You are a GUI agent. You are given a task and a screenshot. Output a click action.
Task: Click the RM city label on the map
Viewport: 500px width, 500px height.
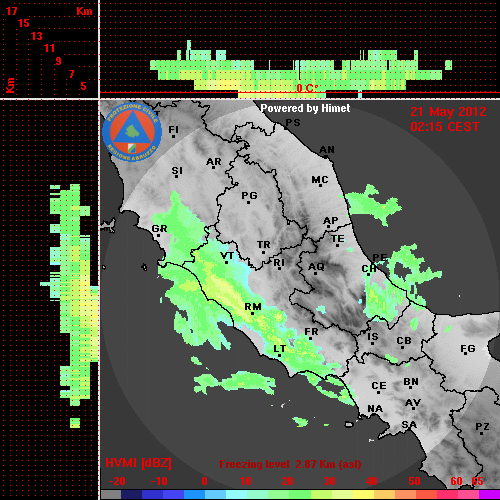click(253, 307)
